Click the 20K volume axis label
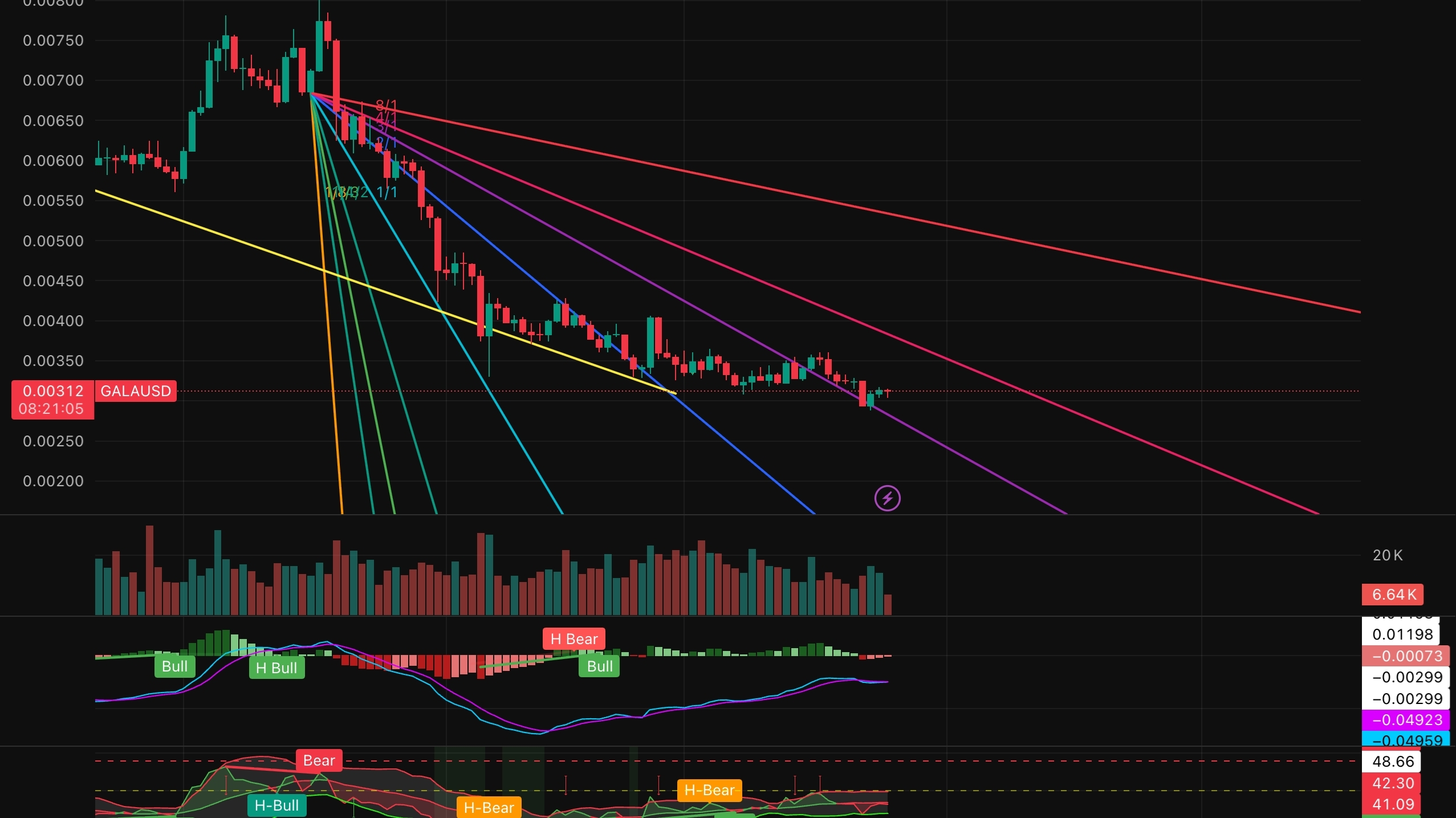 coord(1387,555)
